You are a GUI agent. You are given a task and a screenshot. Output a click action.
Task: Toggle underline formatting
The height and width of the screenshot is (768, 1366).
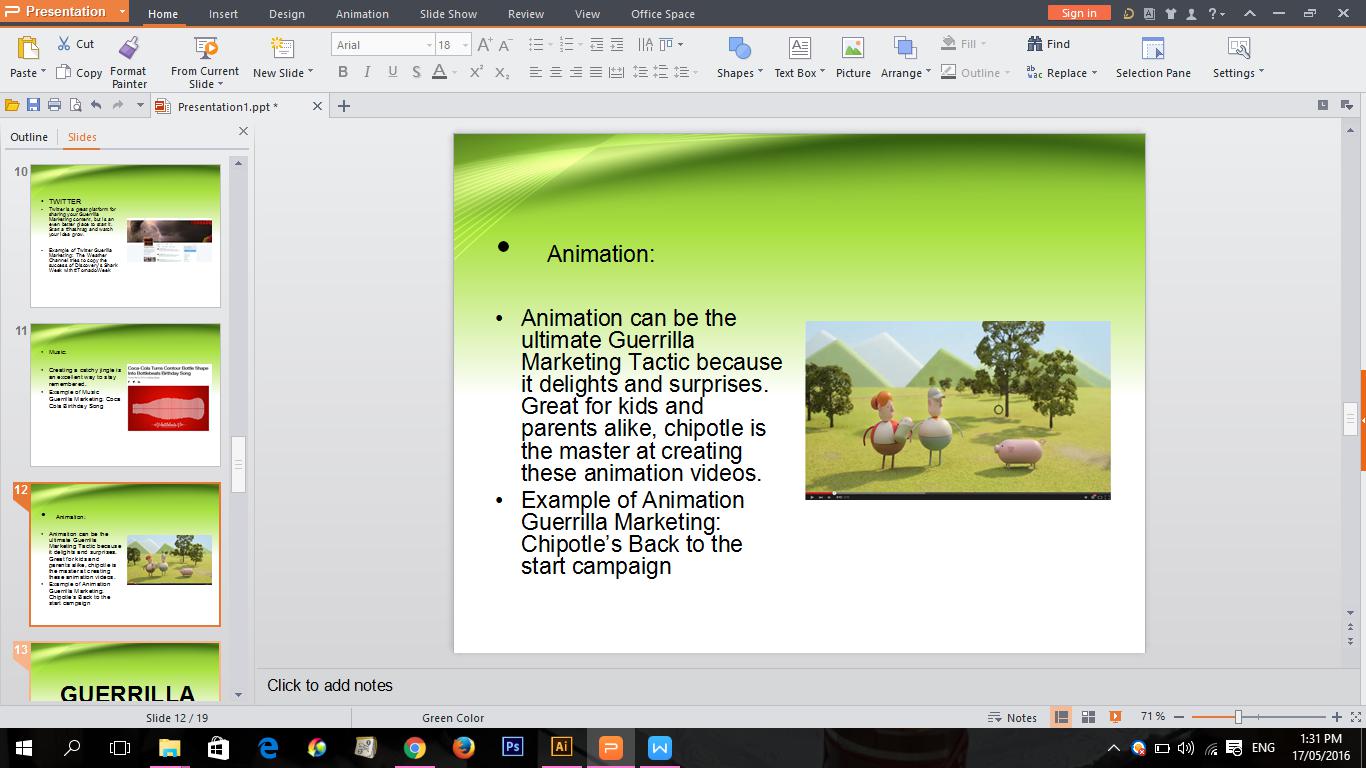pos(392,72)
